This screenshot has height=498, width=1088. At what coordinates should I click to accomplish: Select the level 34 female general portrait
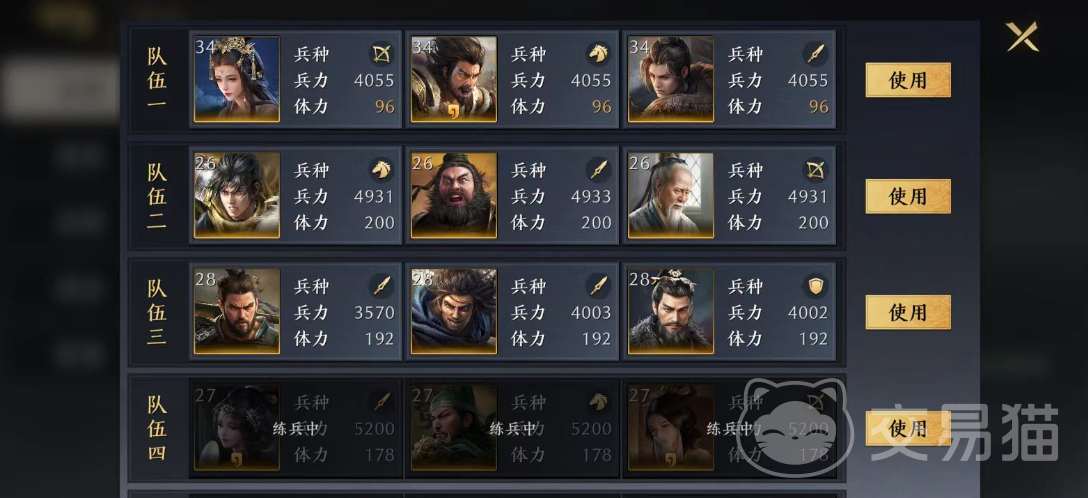(x=237, y=79)
